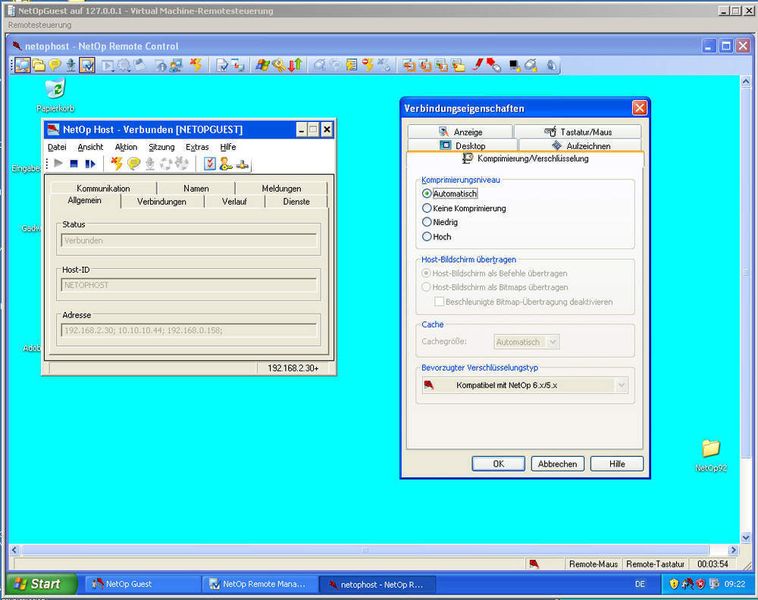Click Remote-Maus status bar entry
758x600 pixels.
point(593,564)
